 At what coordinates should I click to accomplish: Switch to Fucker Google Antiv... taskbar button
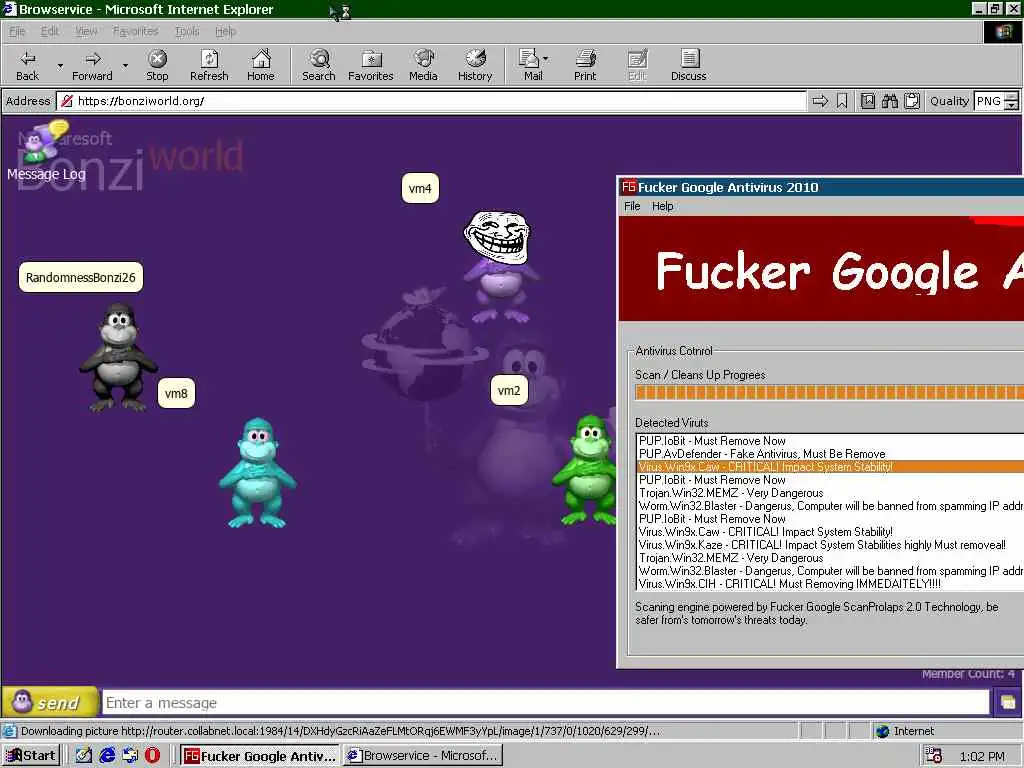pos(259,756)
